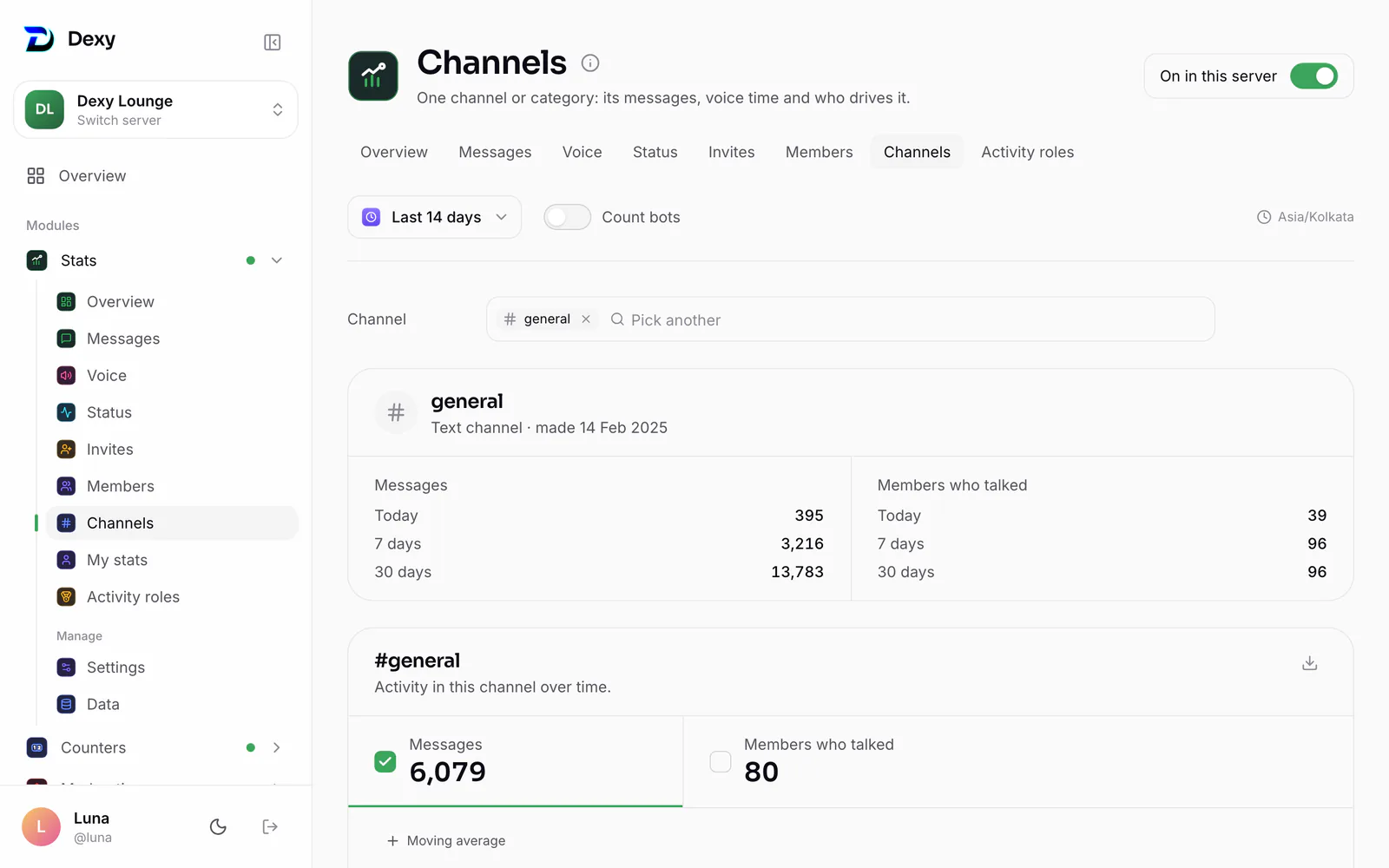
Task: Click the Dexy logo icon
Action: click(x=39, y=39)
